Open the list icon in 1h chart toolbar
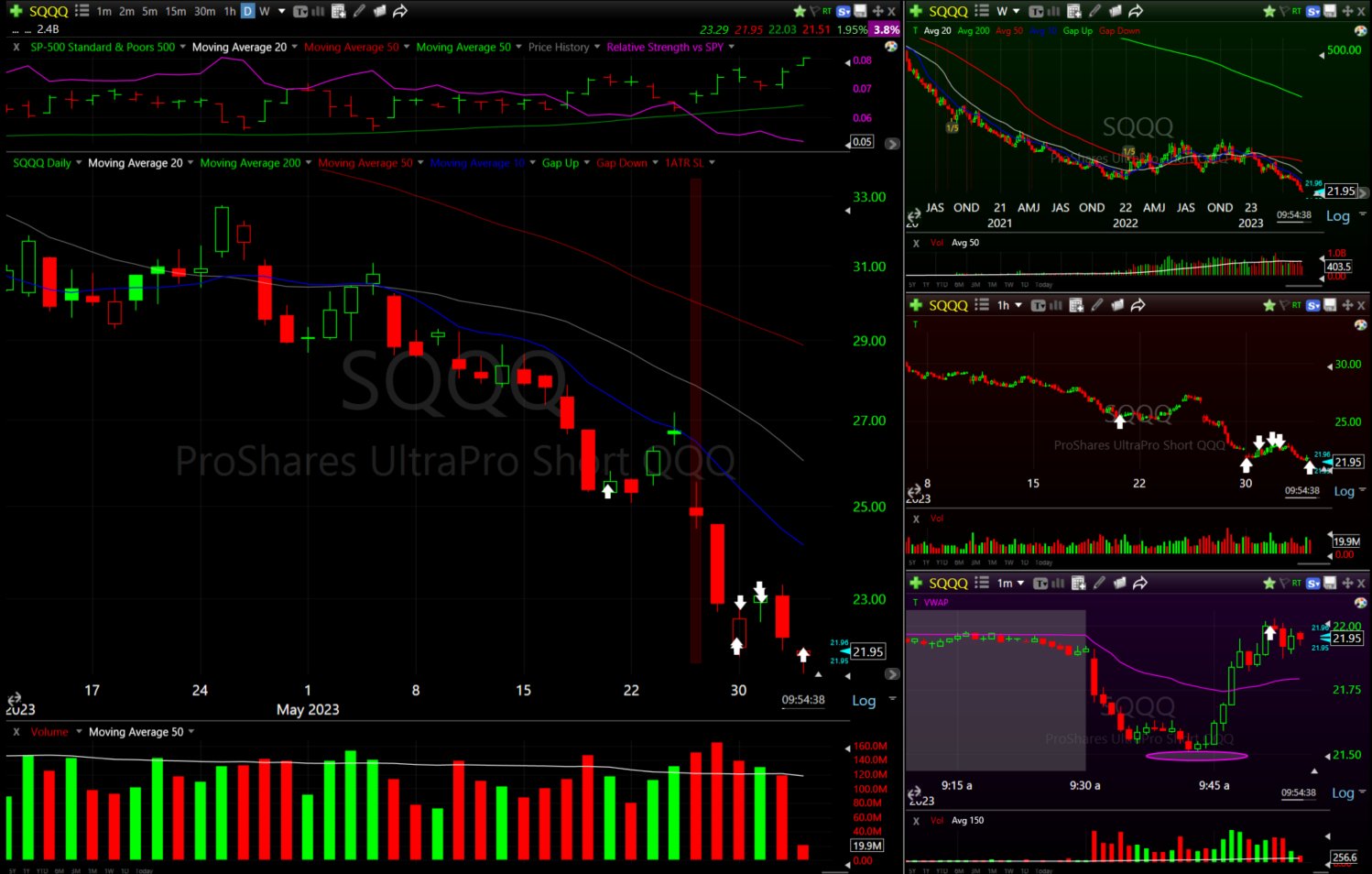 coord(982,305)
